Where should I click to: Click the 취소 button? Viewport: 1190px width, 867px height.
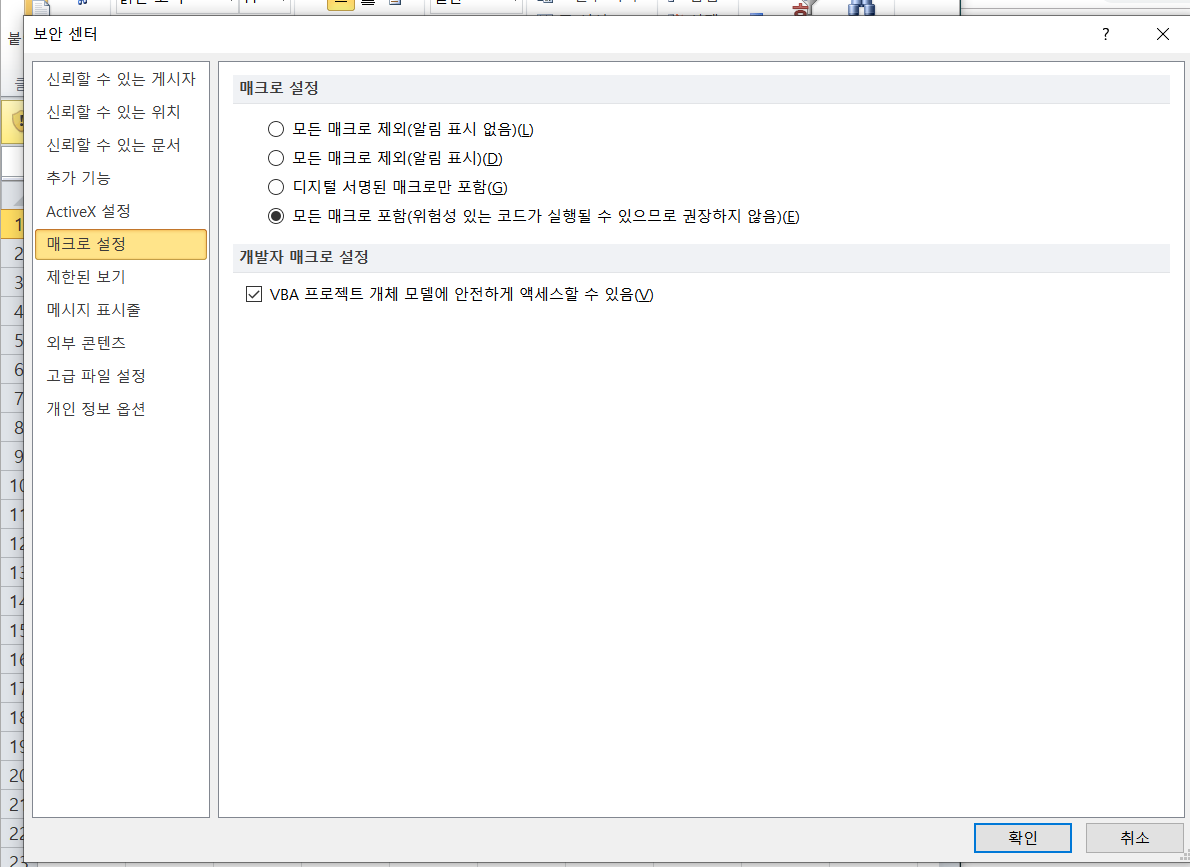click(x=1134, y=838)
